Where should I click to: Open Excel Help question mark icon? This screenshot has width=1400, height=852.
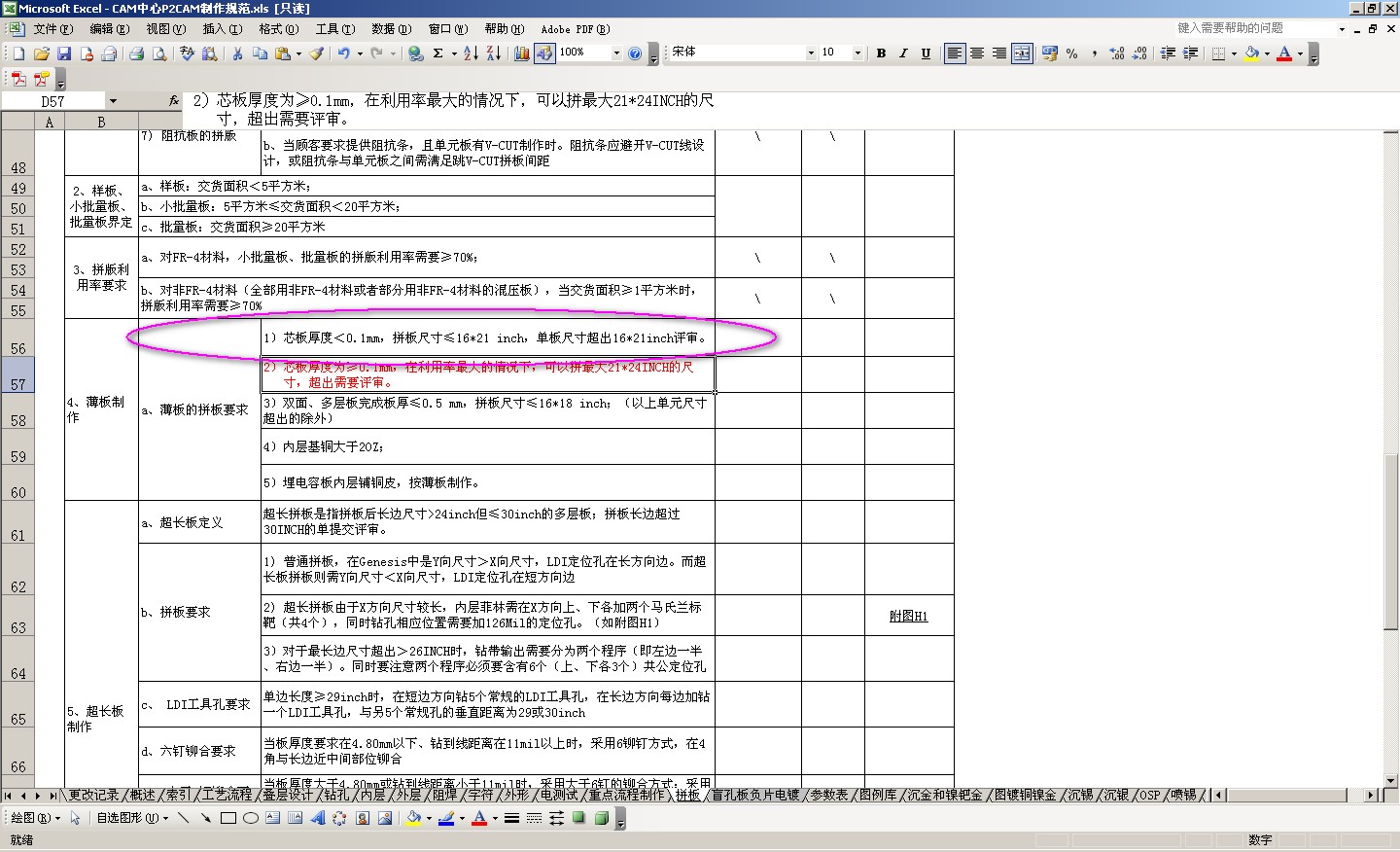(635, 53)
